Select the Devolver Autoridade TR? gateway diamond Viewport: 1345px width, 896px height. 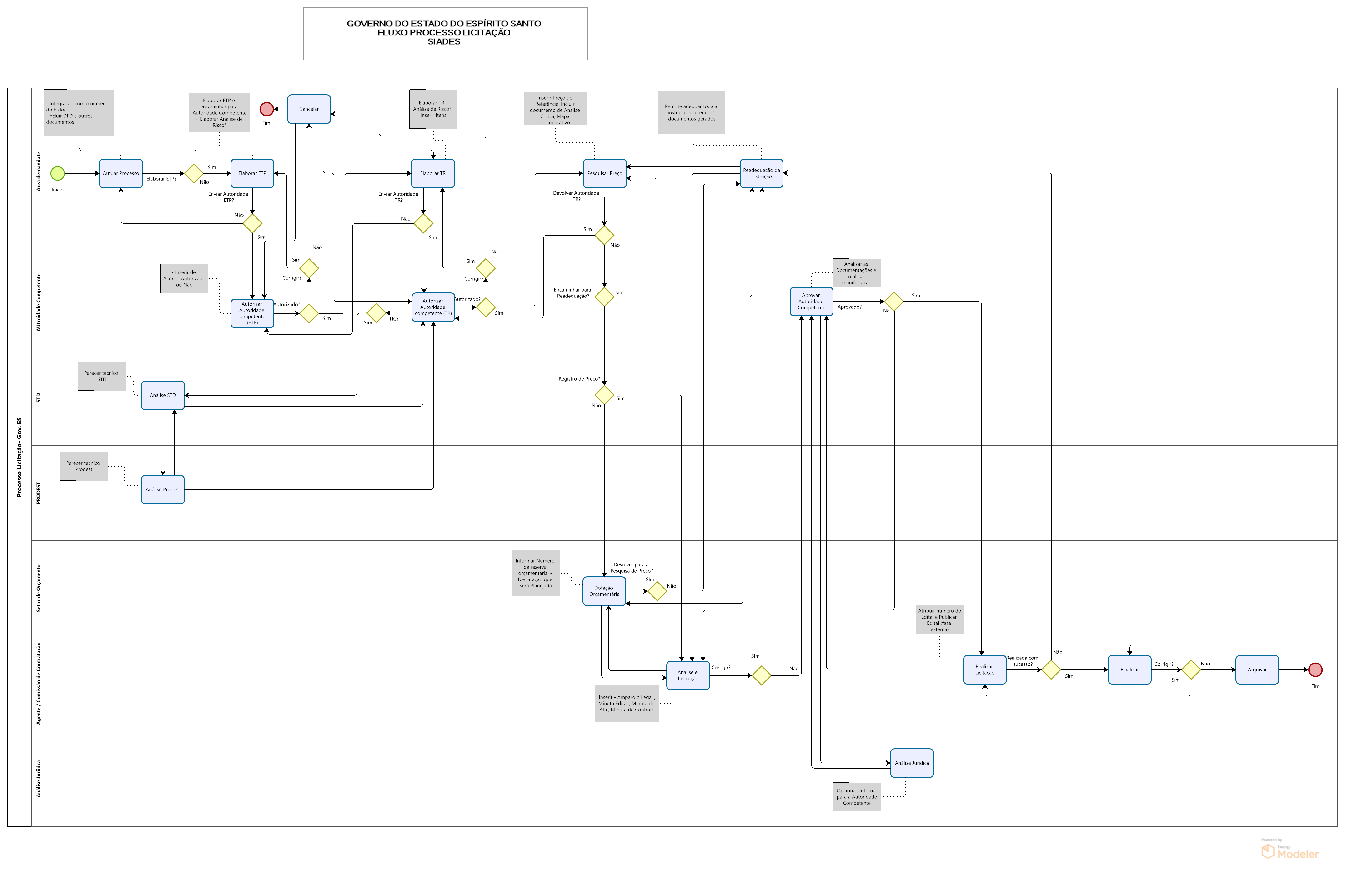click(604, 235)
